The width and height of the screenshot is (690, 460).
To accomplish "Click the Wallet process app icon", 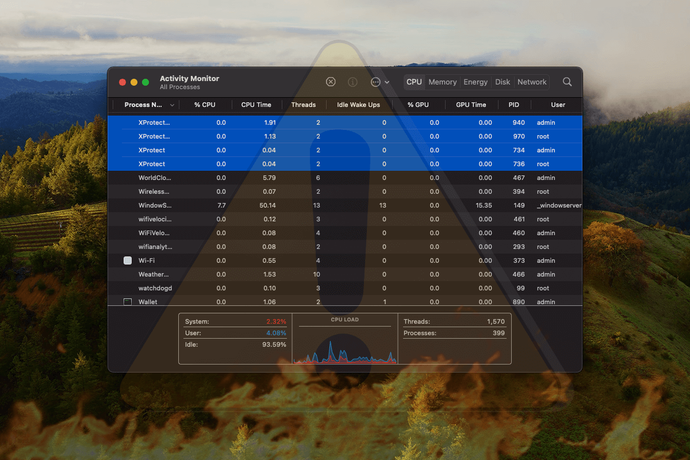I will pyautogui.click(x=127, y=301).
